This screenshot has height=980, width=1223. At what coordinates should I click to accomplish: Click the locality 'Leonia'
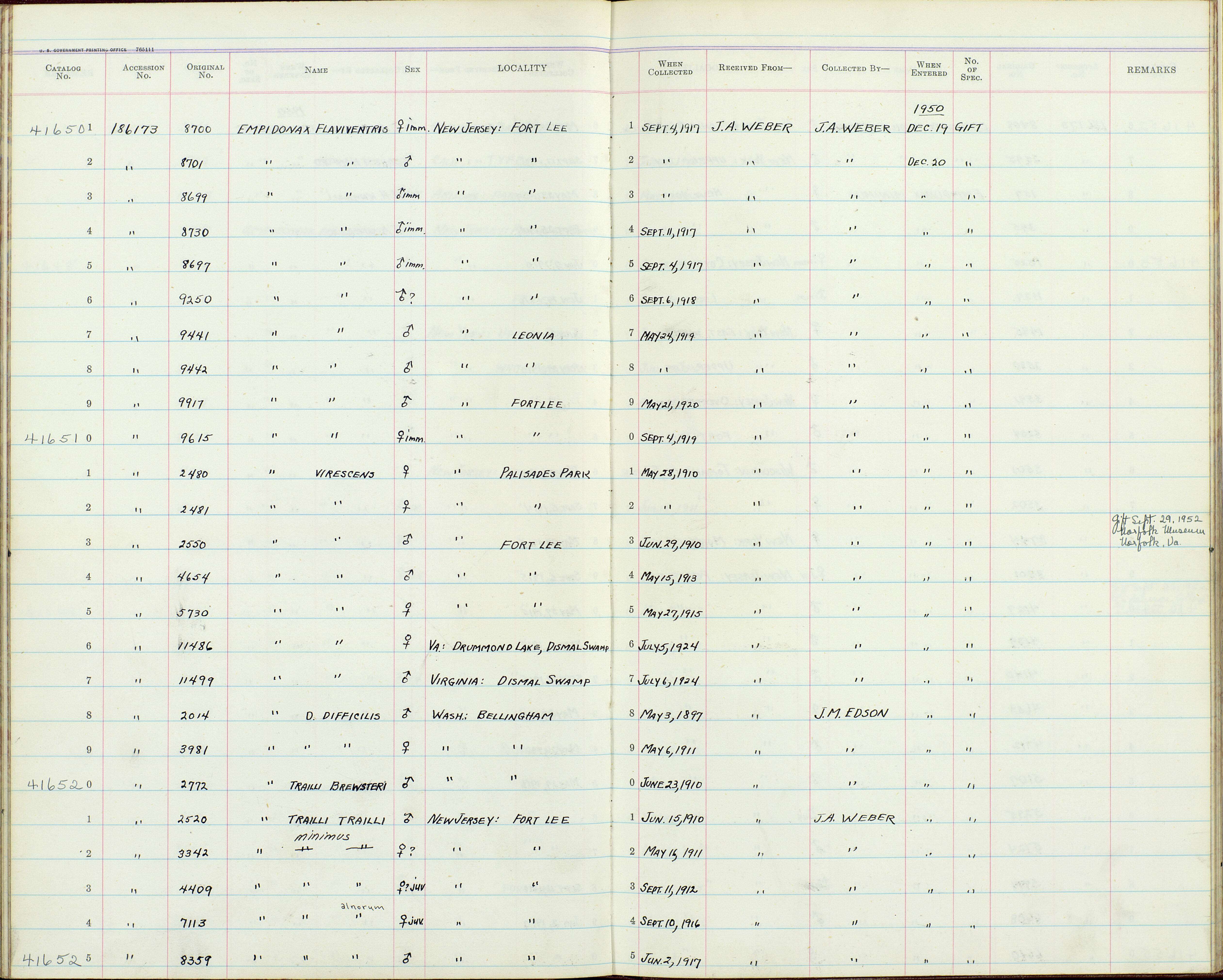click(533, 336)
